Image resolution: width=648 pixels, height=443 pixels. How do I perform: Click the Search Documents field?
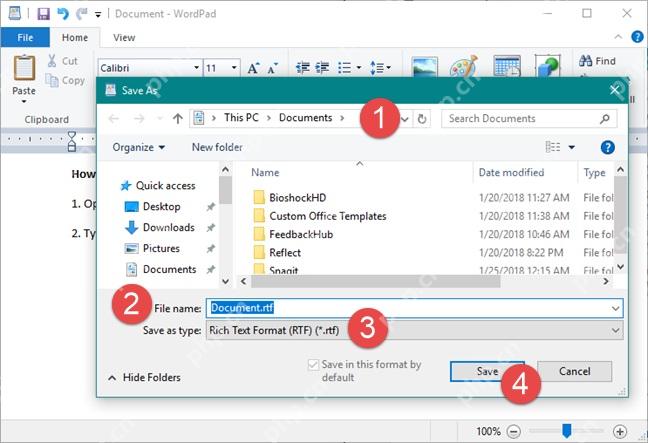(x=529, y=119)
